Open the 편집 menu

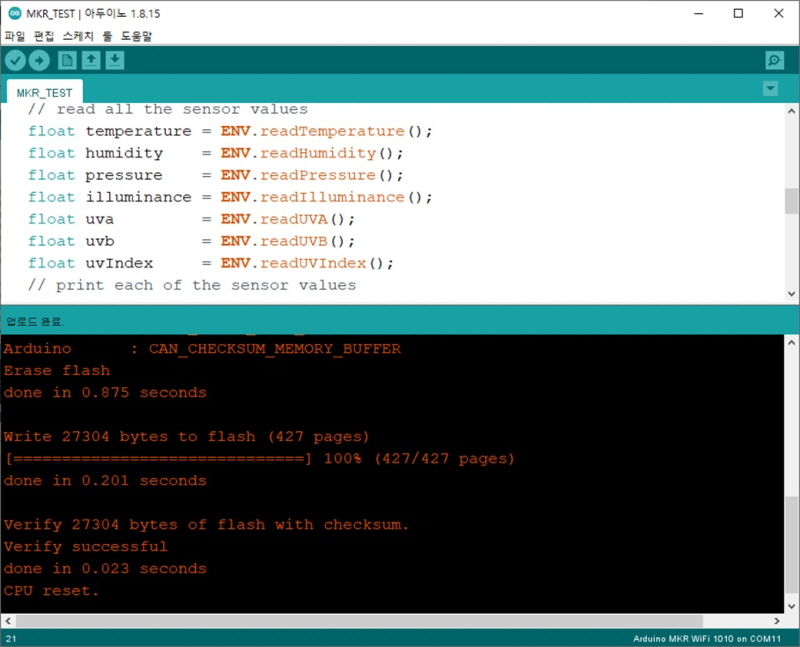pos(44,36)
